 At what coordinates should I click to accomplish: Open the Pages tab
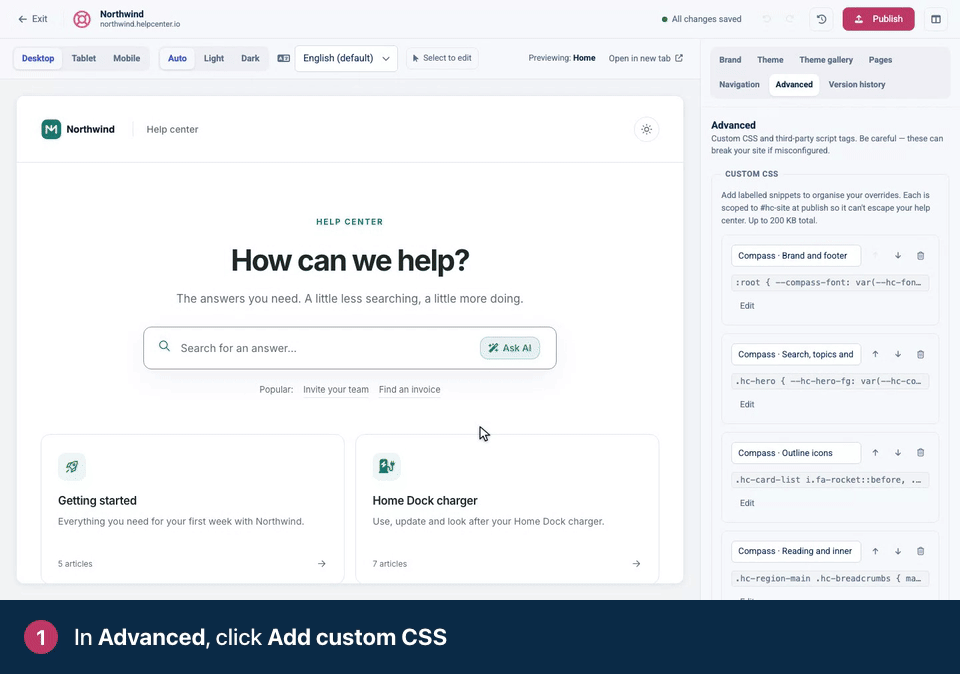(x=880, y=60)
